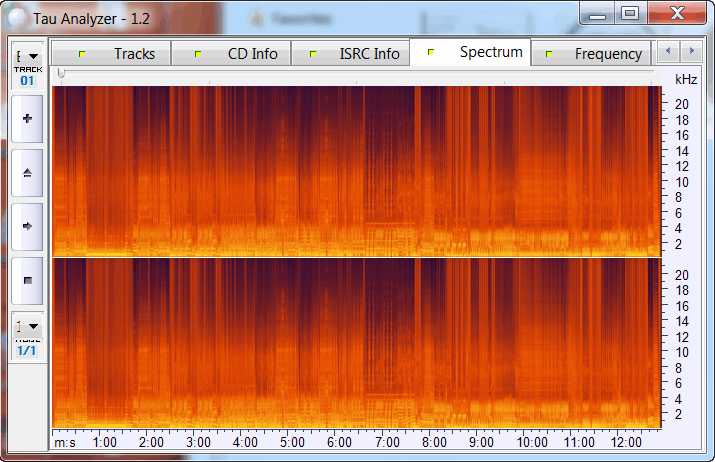
Task: Click the right arrow analyze button
Action: 27,226
